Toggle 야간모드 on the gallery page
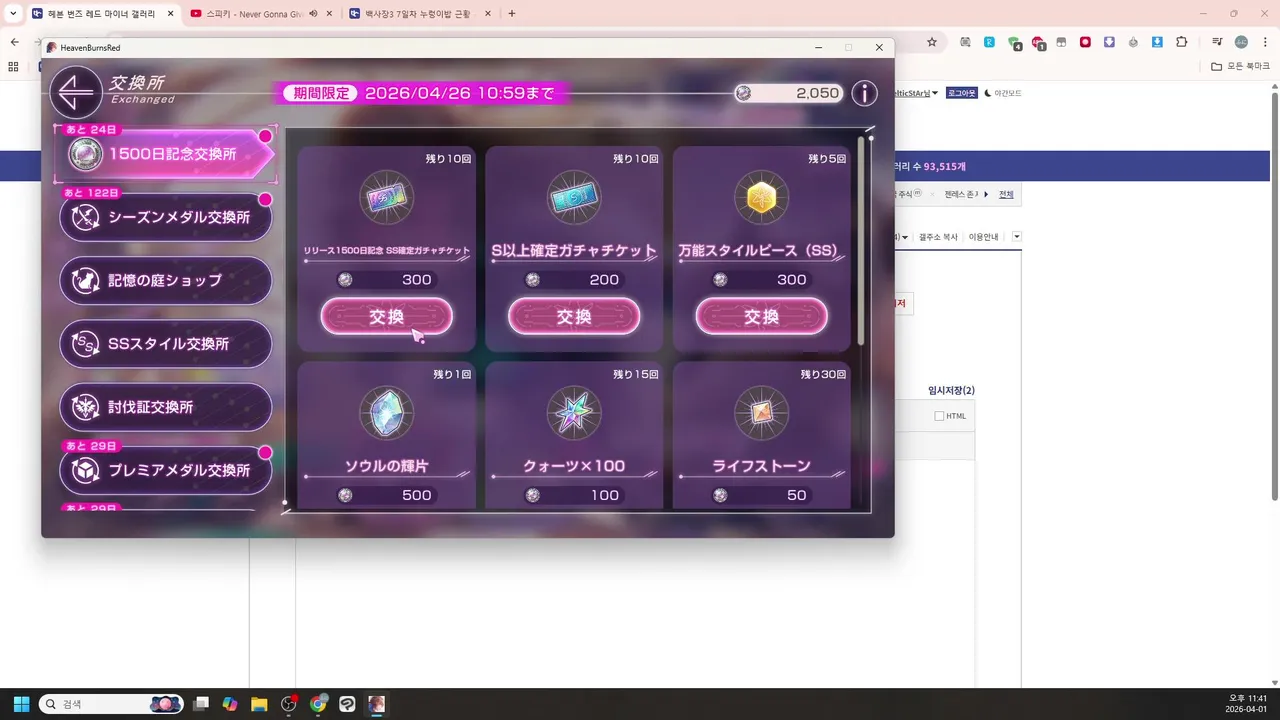1280x720 pixels. pyautogui.click(x=1003, y=93)
